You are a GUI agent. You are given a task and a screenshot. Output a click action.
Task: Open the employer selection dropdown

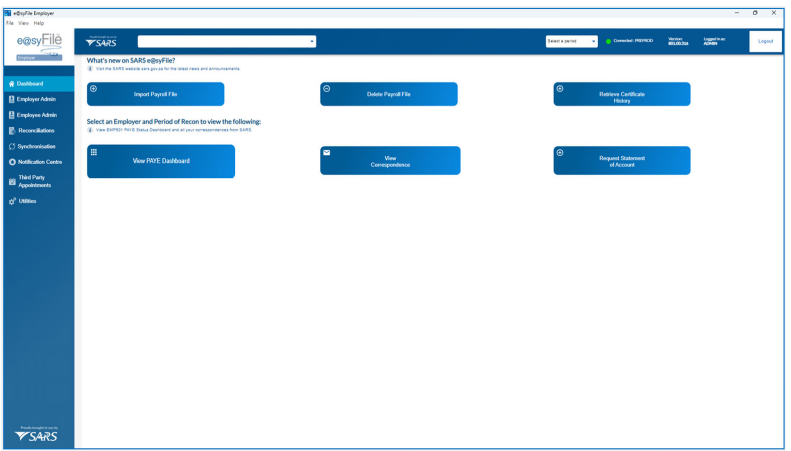(x=312, y=41)
